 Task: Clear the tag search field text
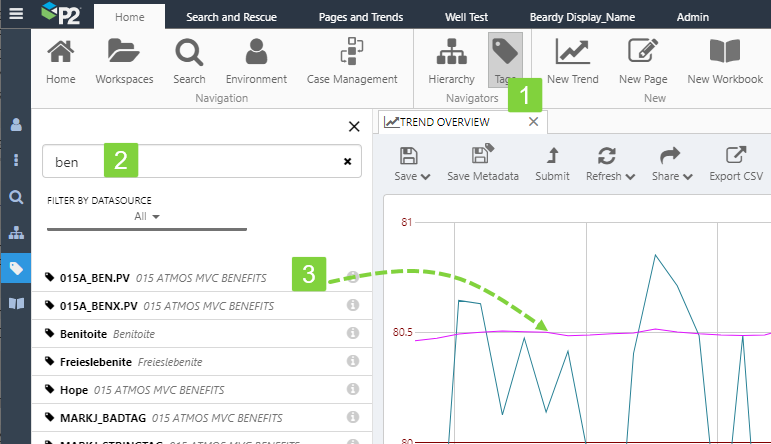pyautogui.click(x=347, y=161)
